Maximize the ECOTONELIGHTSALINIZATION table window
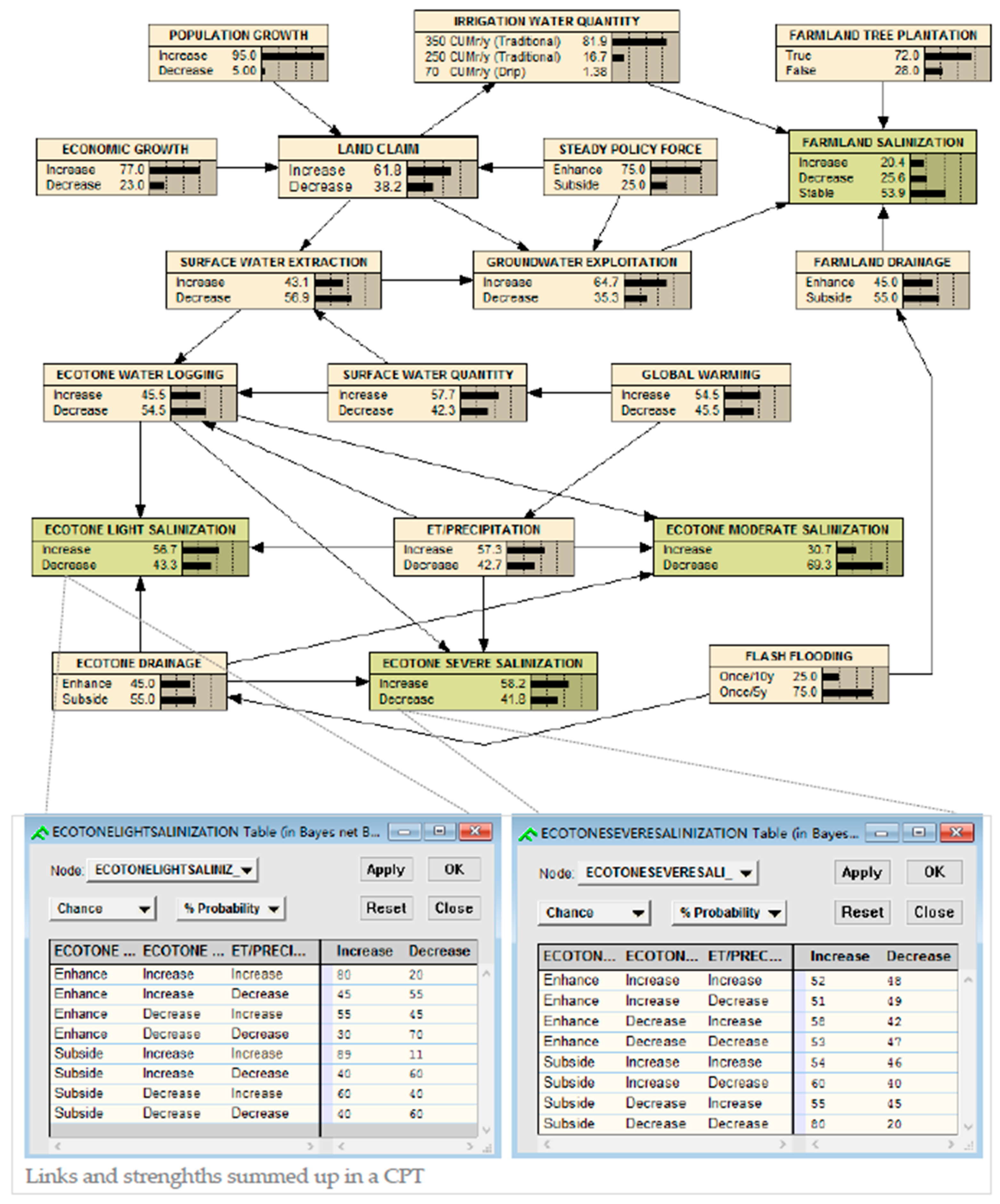The width and height of the screenshot is (1000, 1204). pyautogui.click(x=440, y=832)
